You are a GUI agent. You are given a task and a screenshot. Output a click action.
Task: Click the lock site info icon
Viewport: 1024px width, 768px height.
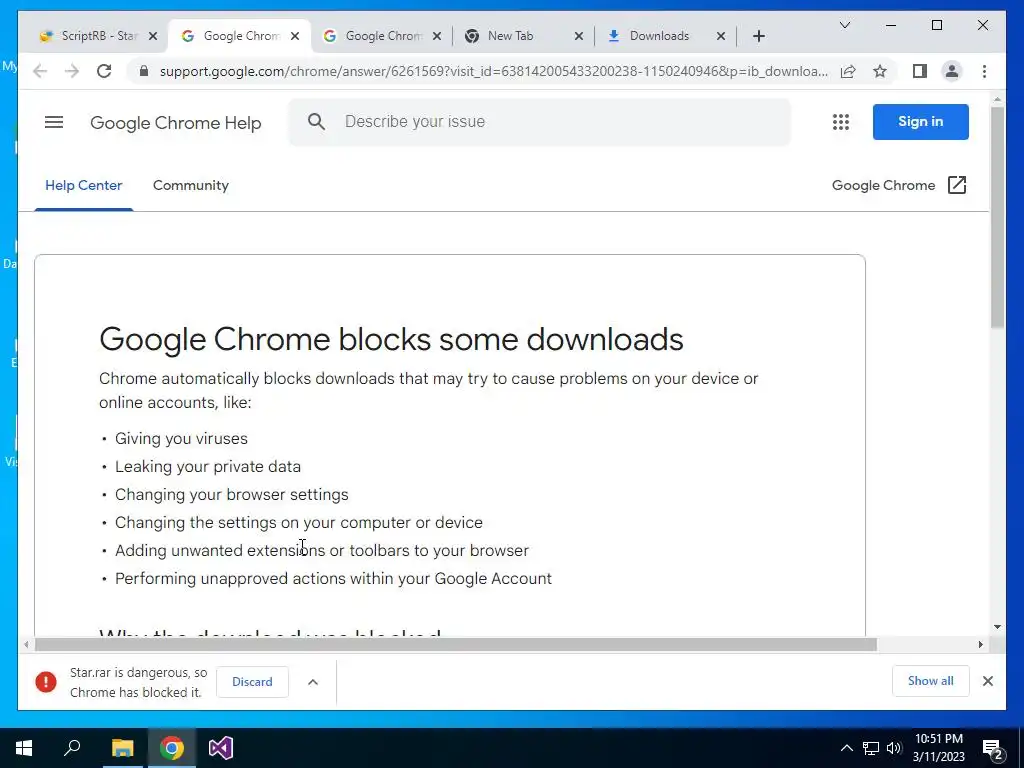[x=144, y=71]
